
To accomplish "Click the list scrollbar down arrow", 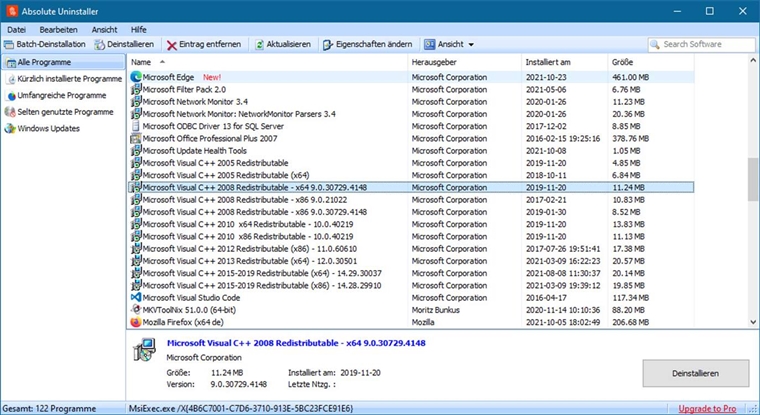I will [753, 322].
